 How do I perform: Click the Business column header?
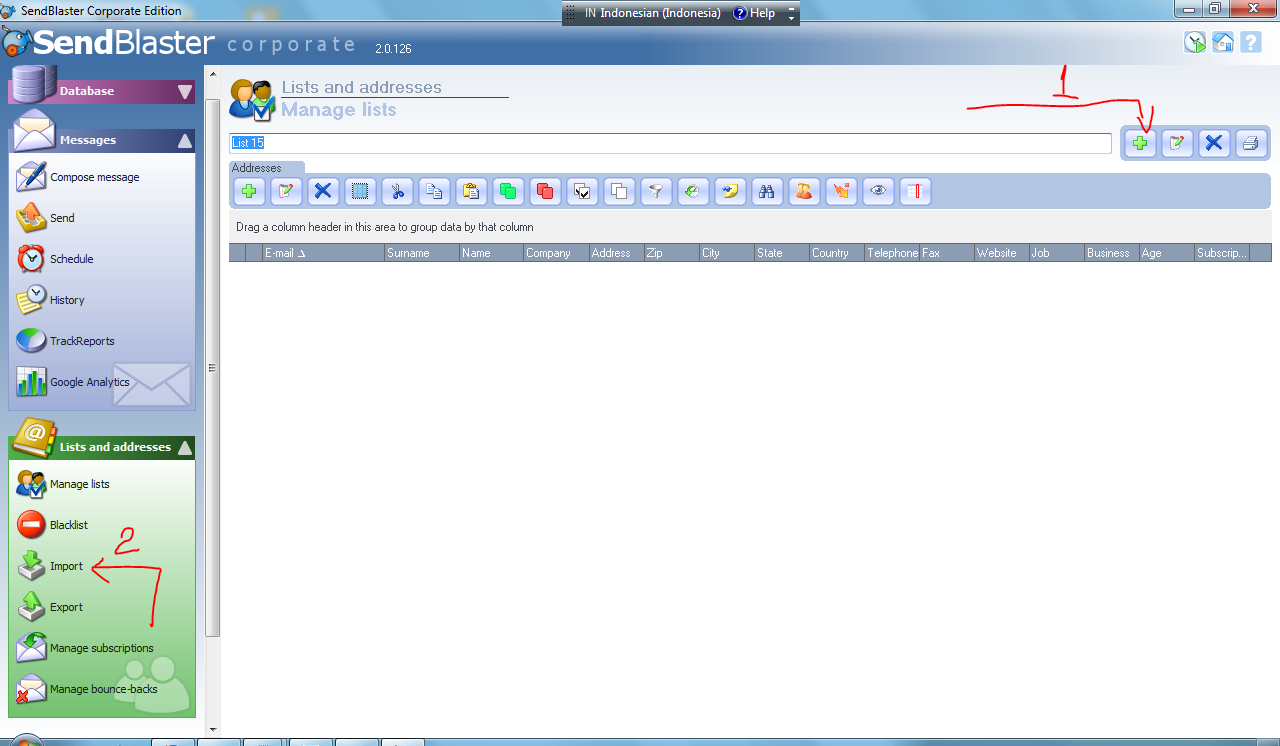1112,253
